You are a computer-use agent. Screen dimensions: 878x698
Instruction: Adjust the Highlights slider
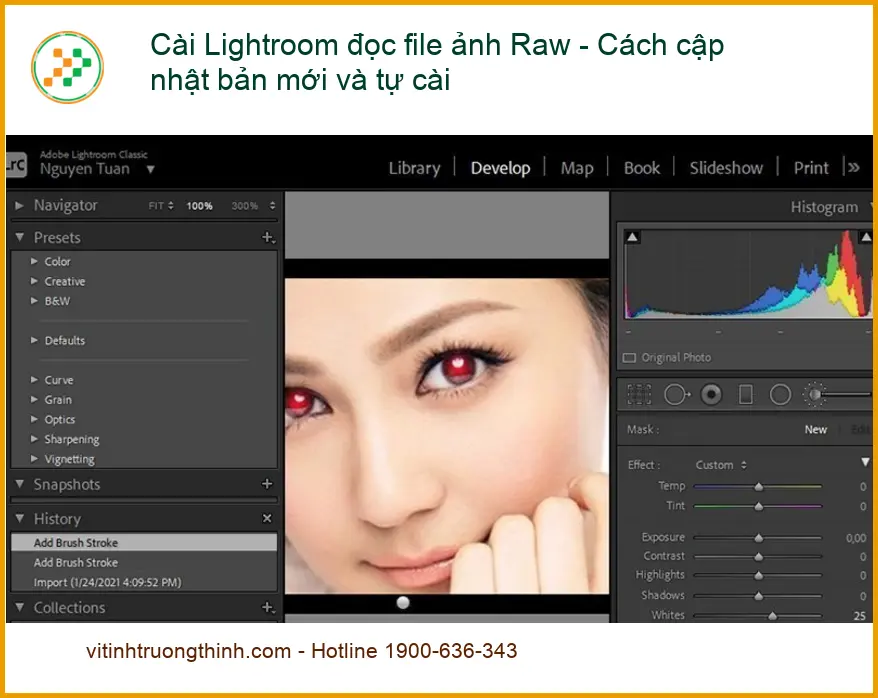coord(758,575)
